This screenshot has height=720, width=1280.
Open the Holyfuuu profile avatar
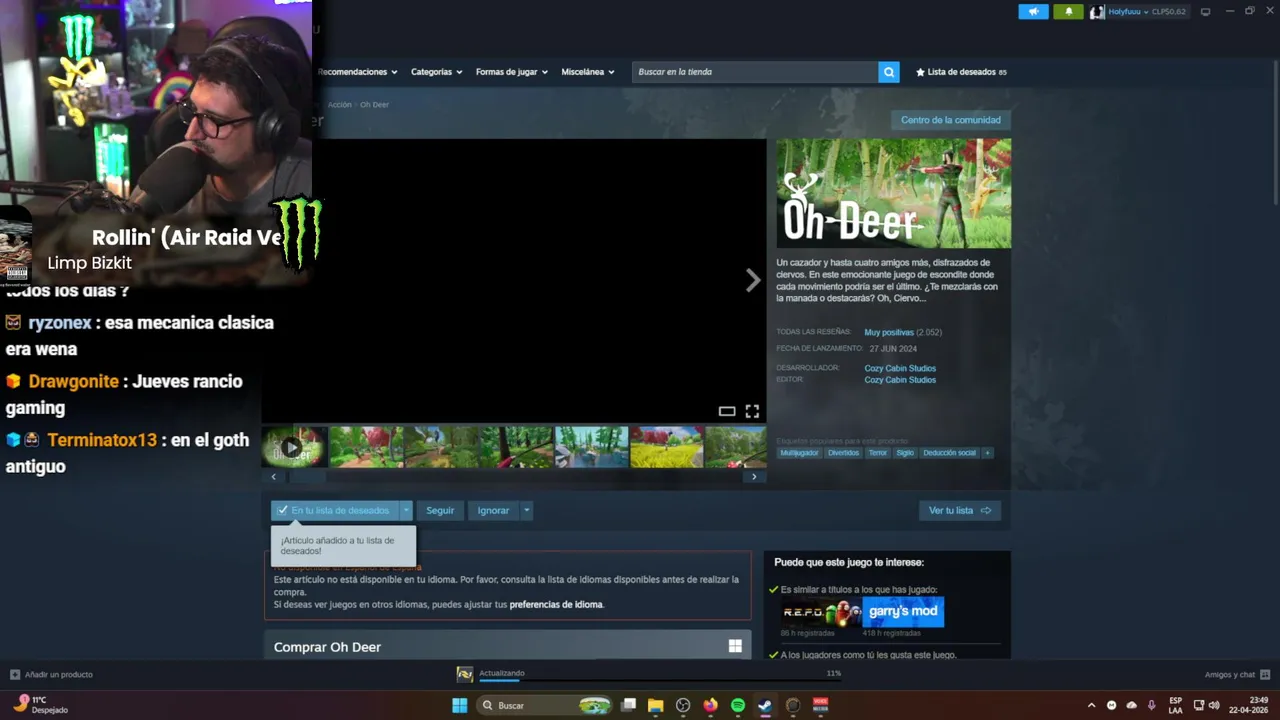click(1097, 12)
